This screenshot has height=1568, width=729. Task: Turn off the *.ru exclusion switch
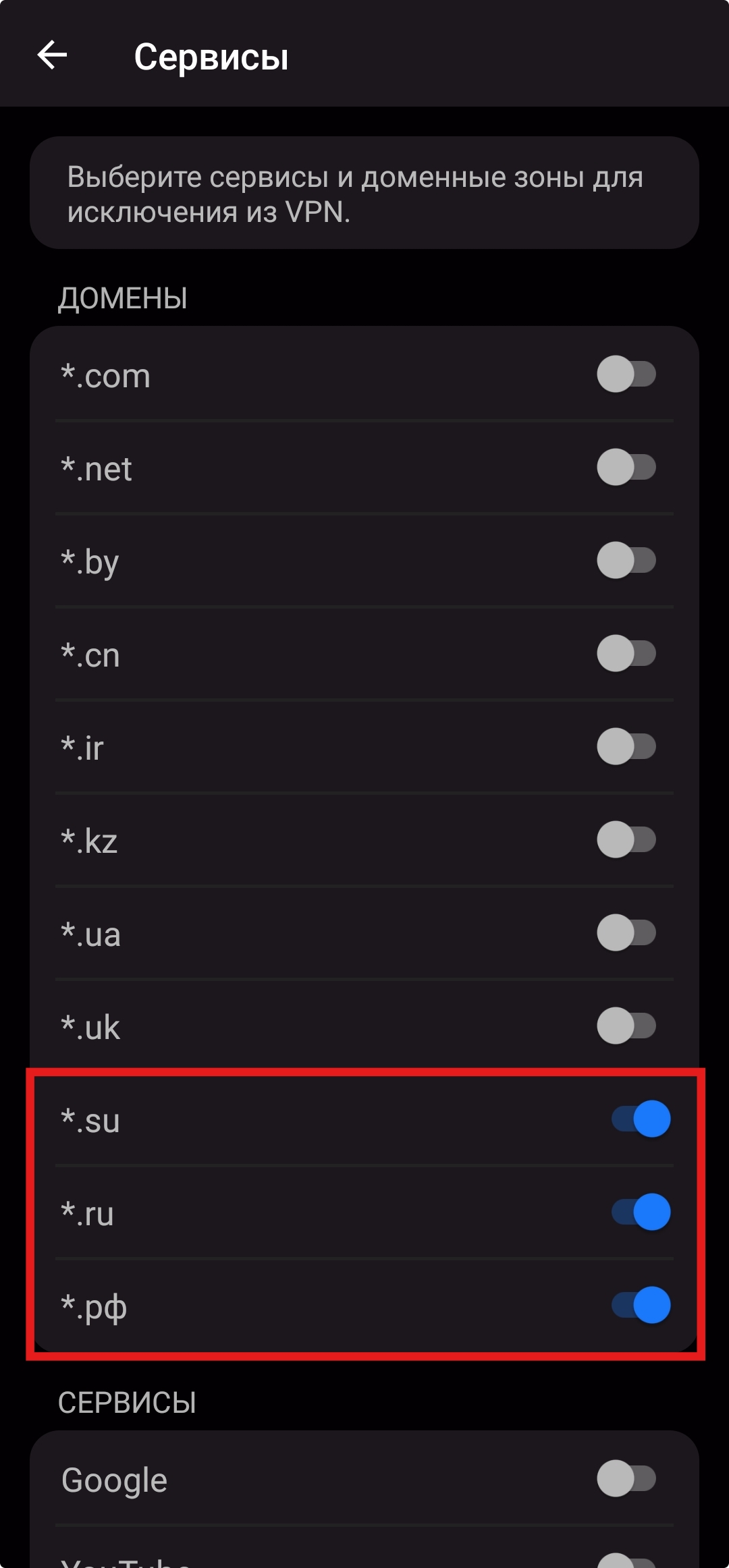point(641,1212)
